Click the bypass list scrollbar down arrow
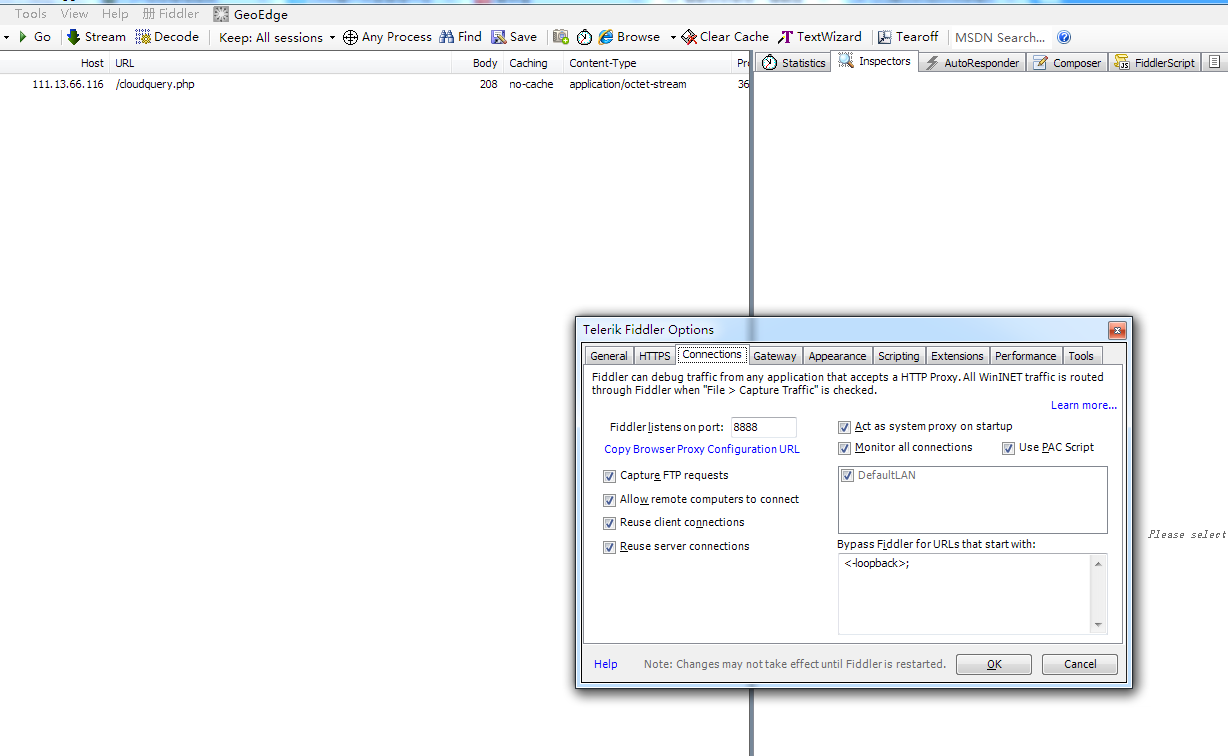 [1099, 625]
